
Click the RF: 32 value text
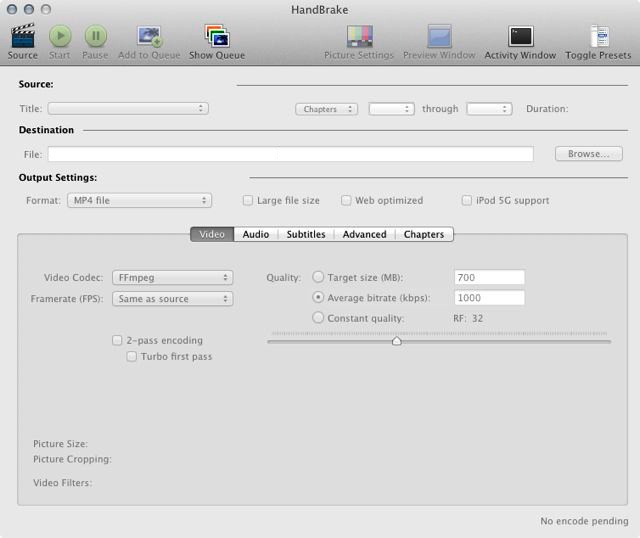click(468, 318)
